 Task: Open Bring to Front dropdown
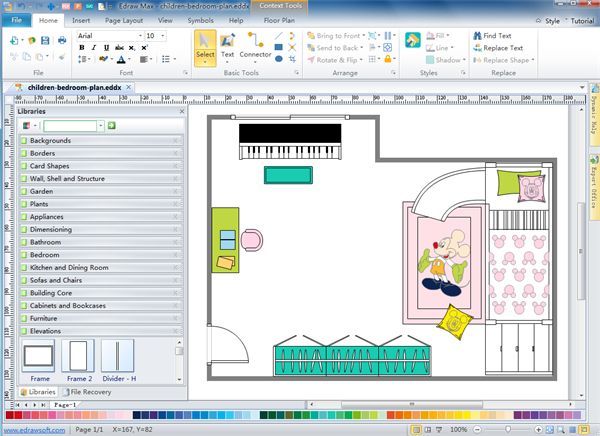pyautogui.click(x=364, y=36)
